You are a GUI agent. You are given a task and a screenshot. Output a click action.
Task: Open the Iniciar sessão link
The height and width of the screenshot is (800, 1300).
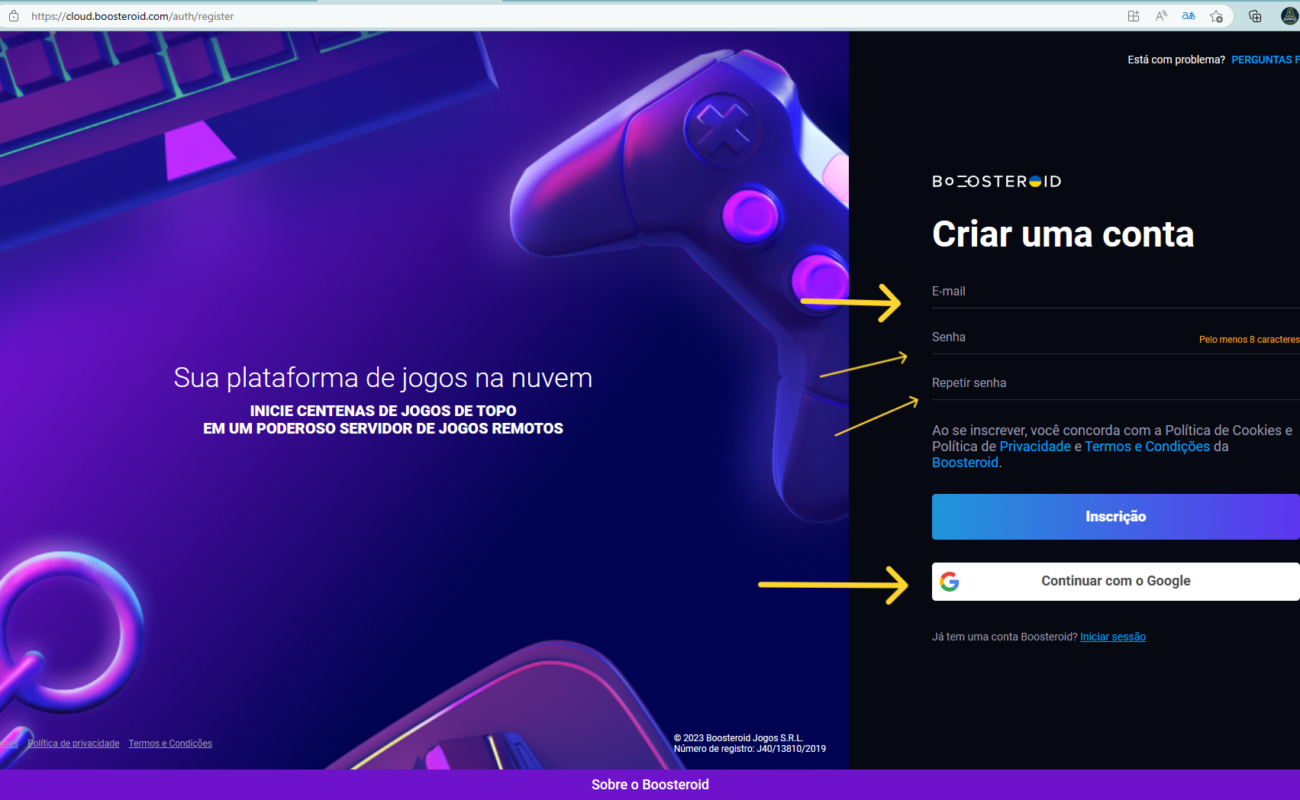pyautogui.click(x=1113, y=637)
